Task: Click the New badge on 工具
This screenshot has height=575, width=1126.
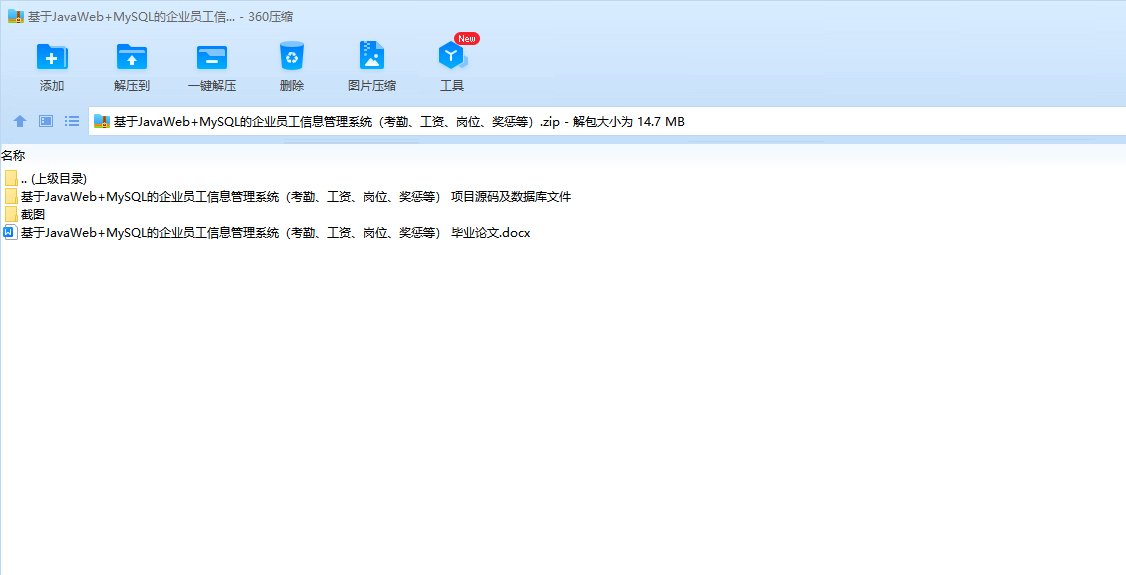Action: coord(467,39)
